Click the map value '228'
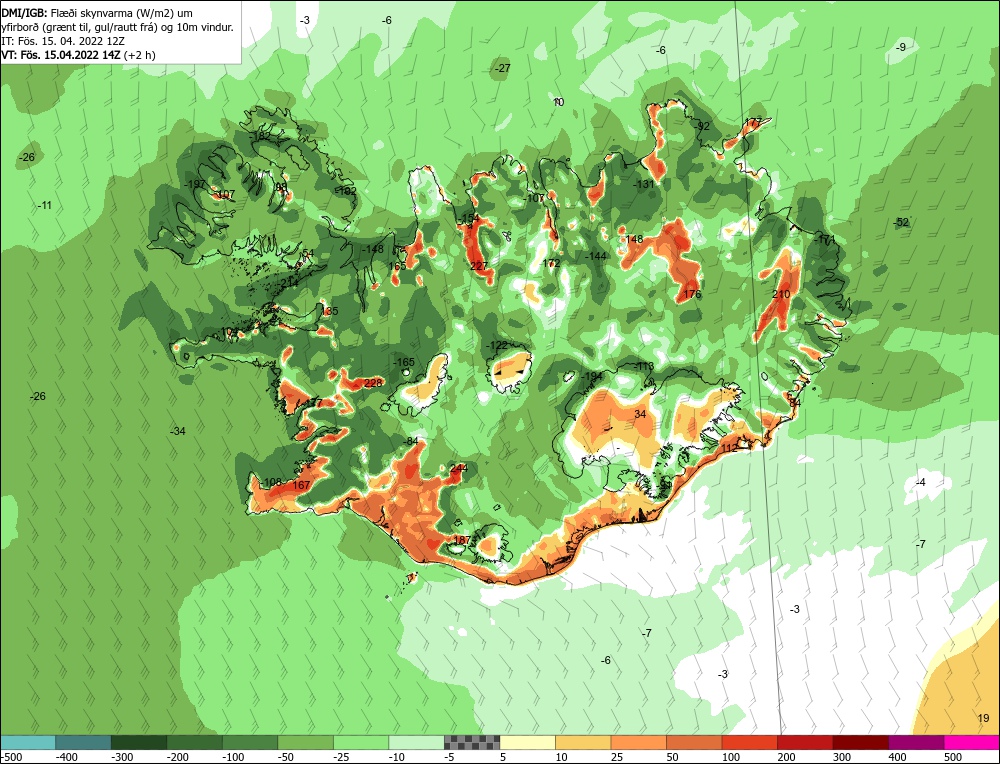 [373, 383]
